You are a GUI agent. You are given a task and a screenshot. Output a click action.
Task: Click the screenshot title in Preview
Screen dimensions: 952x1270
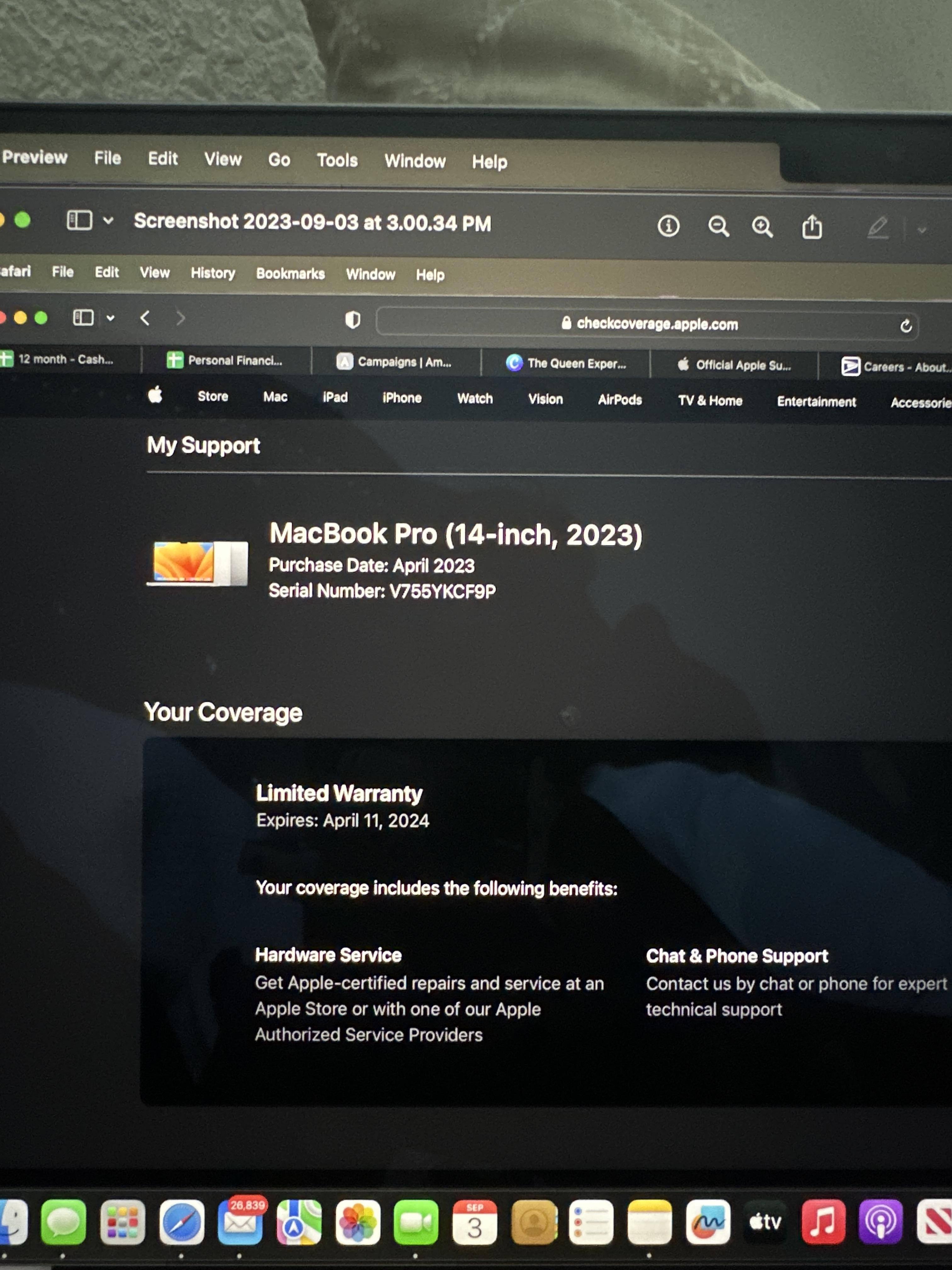(x=312, y=222)
